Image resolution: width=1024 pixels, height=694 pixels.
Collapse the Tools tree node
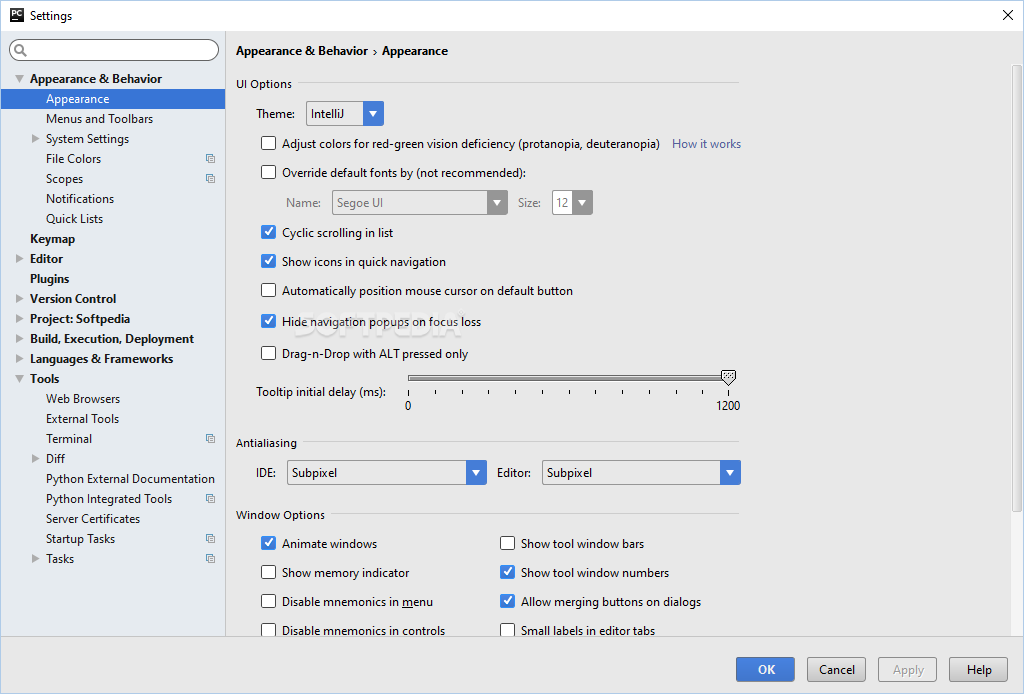pos(20,379)
